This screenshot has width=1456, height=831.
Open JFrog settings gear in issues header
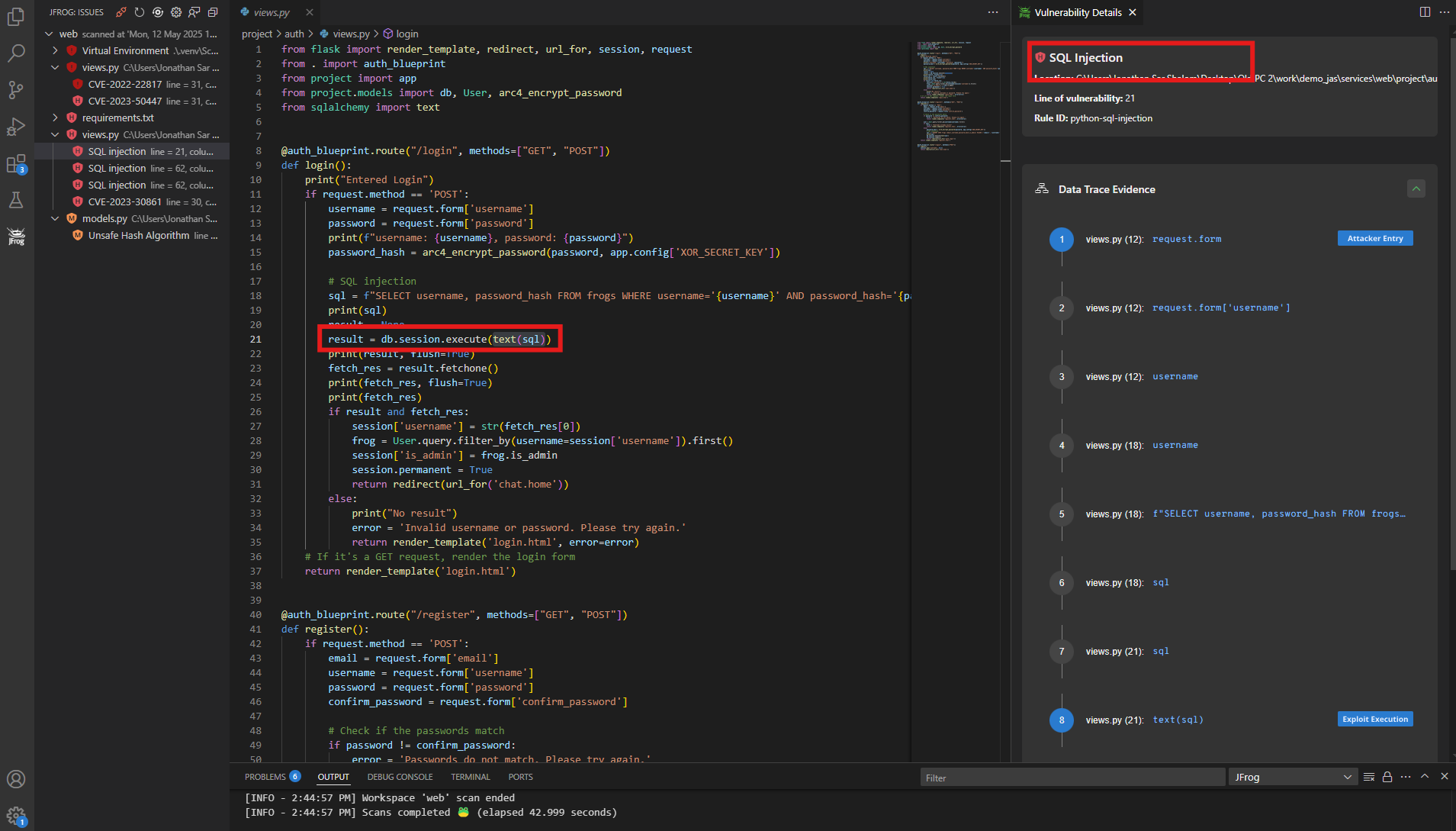pos(176,12)
